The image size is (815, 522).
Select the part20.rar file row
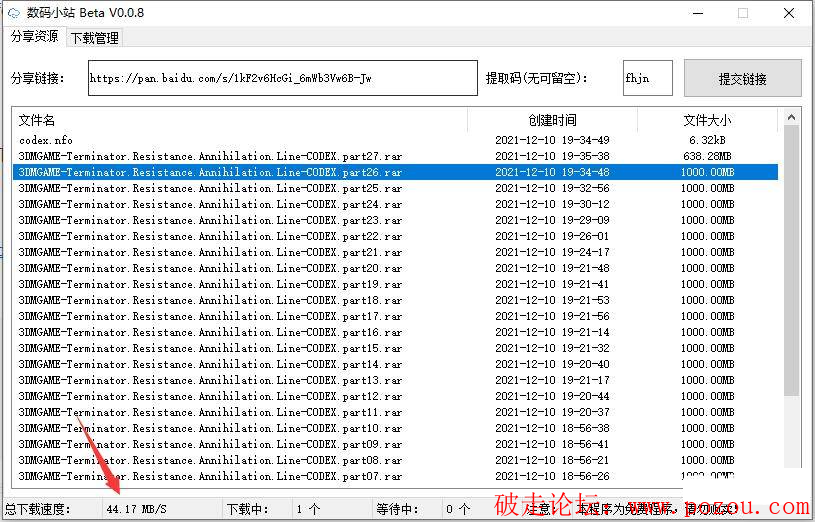pos(396,268)
